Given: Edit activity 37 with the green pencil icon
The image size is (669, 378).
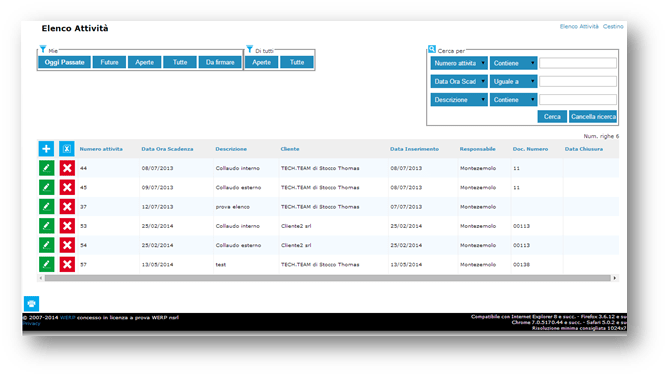Looking at the screenshot, I should click(47, 206).
